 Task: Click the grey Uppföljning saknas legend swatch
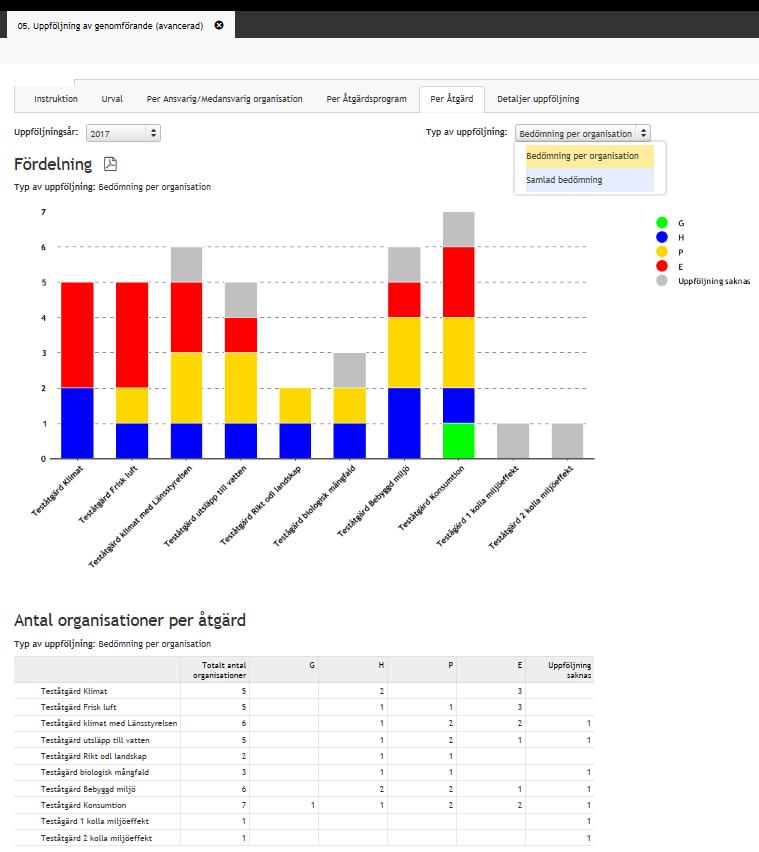tap(662, 280)
